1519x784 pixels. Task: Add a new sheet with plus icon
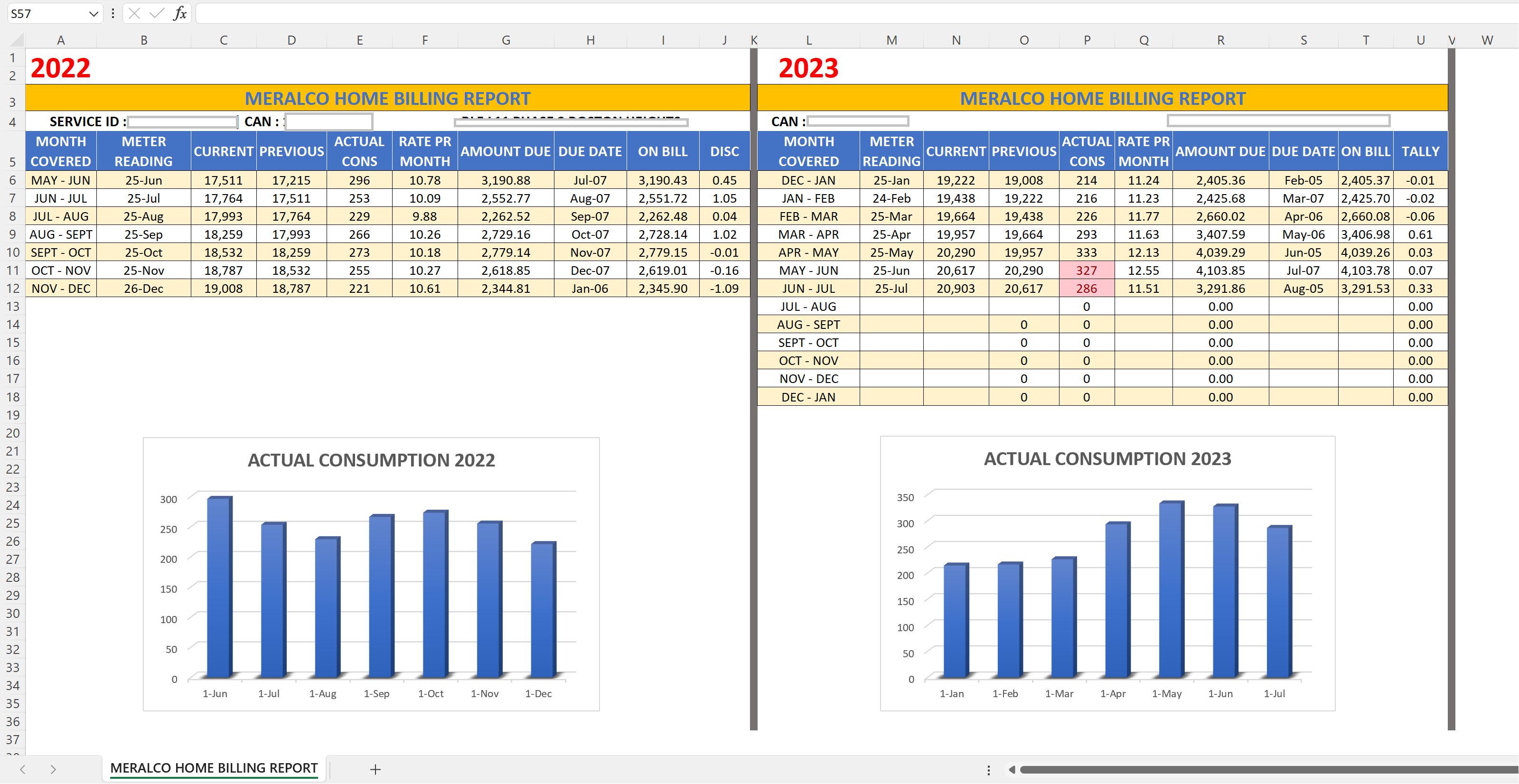click(375, 769)
